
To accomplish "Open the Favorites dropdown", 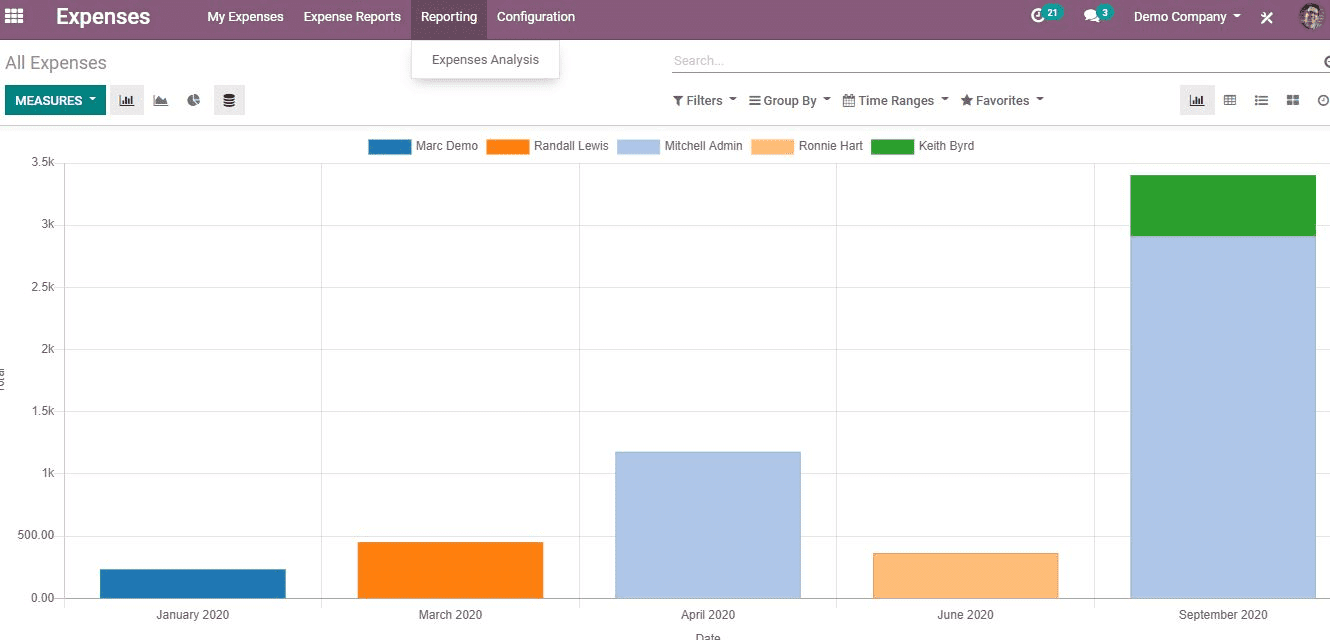I will point(1002,100).
